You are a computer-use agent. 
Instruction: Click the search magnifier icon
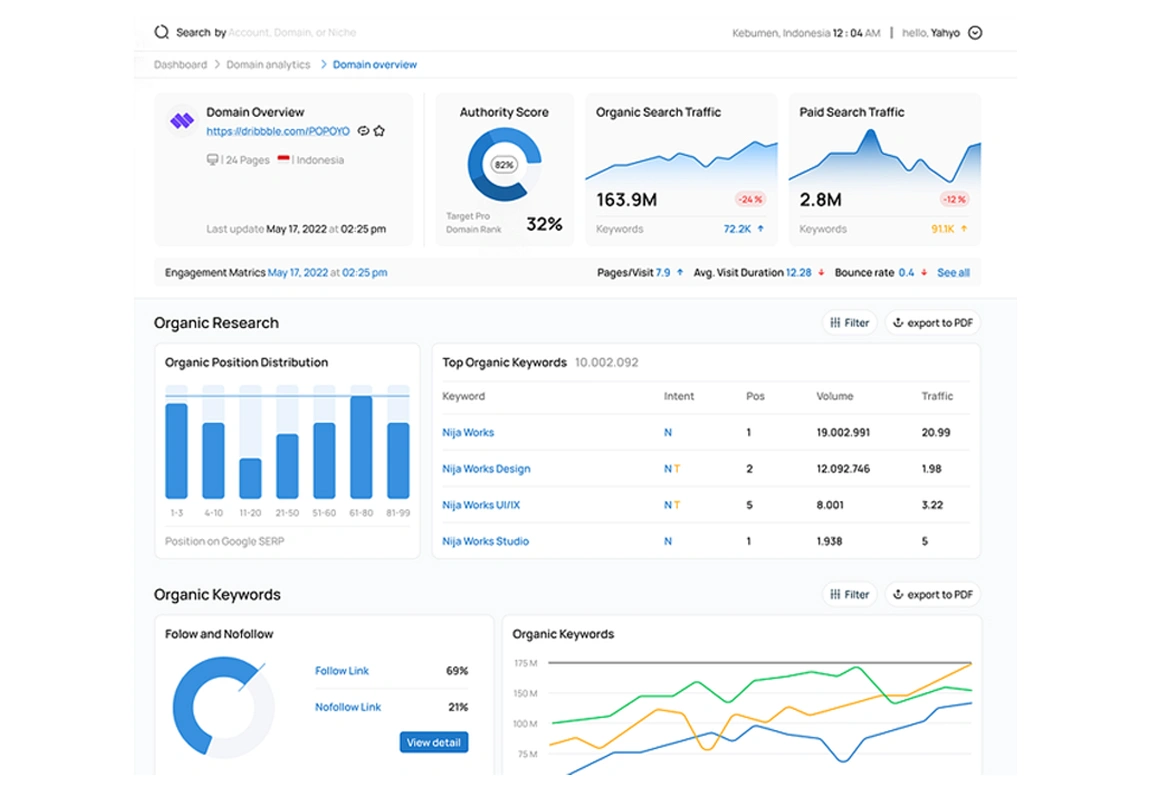pyautogui.click(x=161, y=31)
